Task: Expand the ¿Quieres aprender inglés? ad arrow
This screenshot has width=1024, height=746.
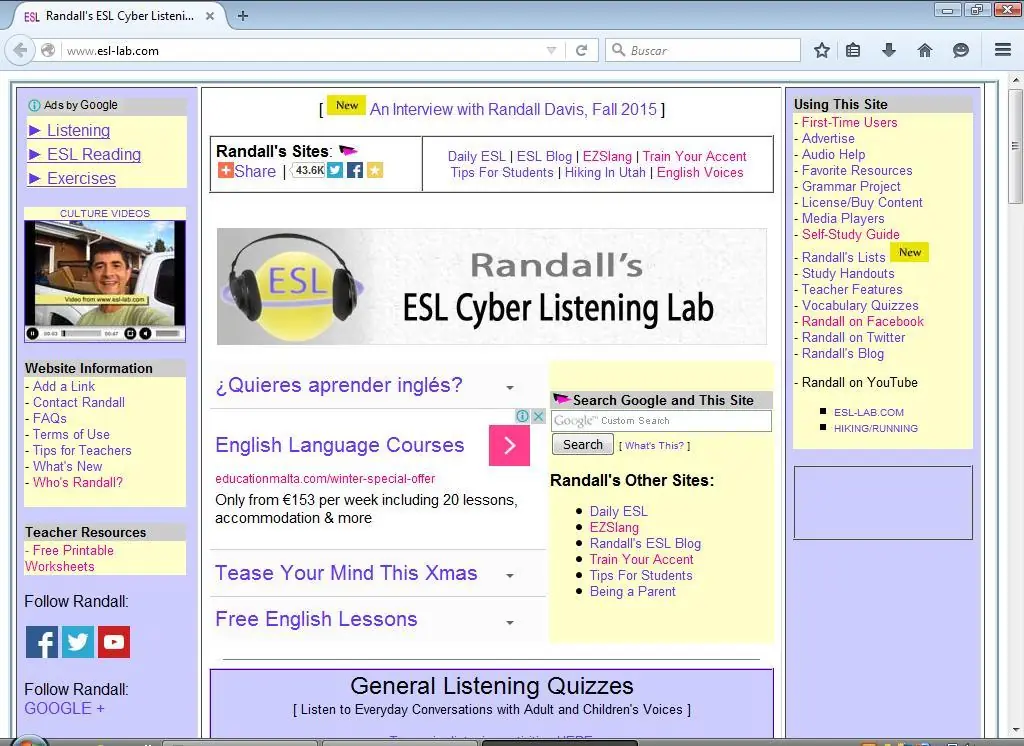Action: tap(509, 387)
